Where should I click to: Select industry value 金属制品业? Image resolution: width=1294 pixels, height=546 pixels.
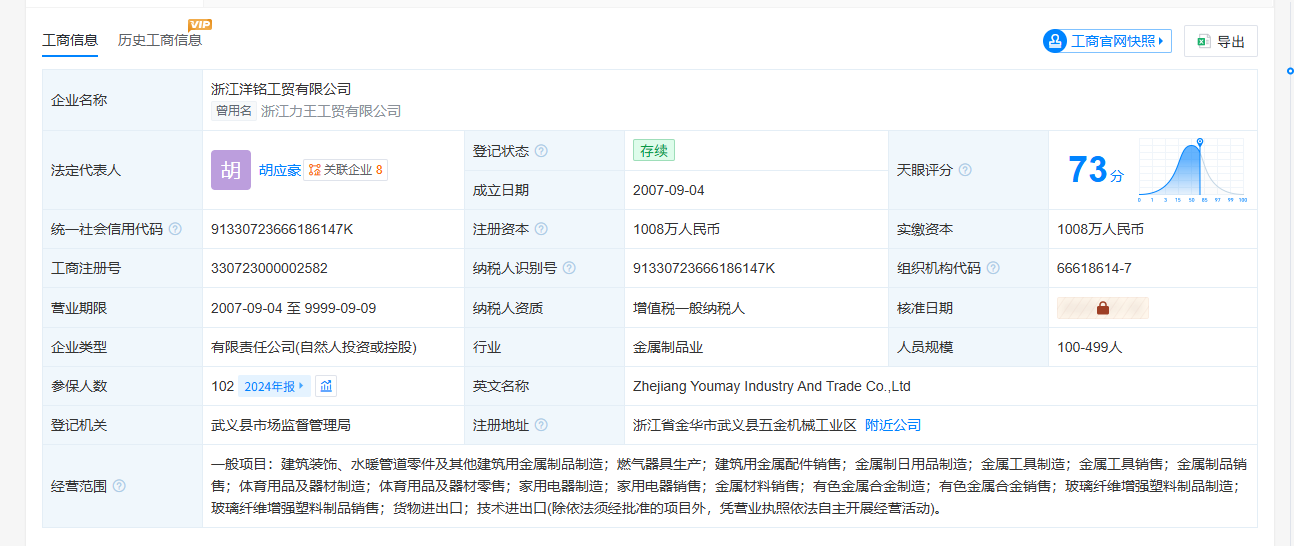tap(668, 347)
